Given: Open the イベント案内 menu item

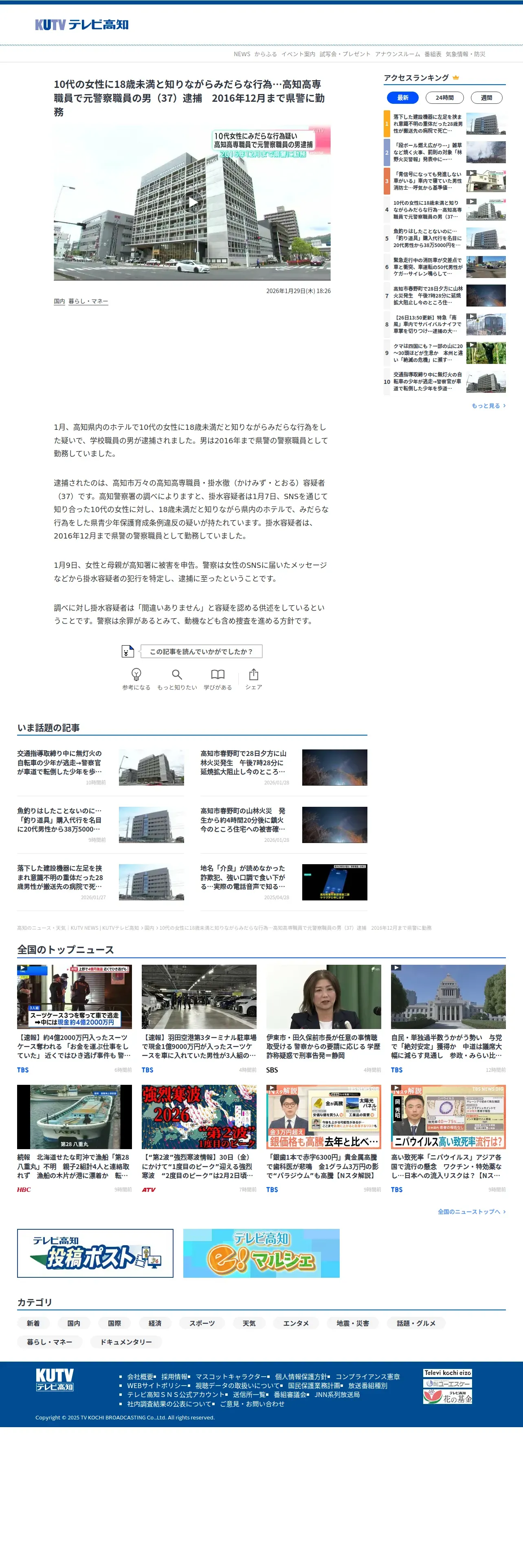Looking at the screenshot, I should click(x=298, y=54).
